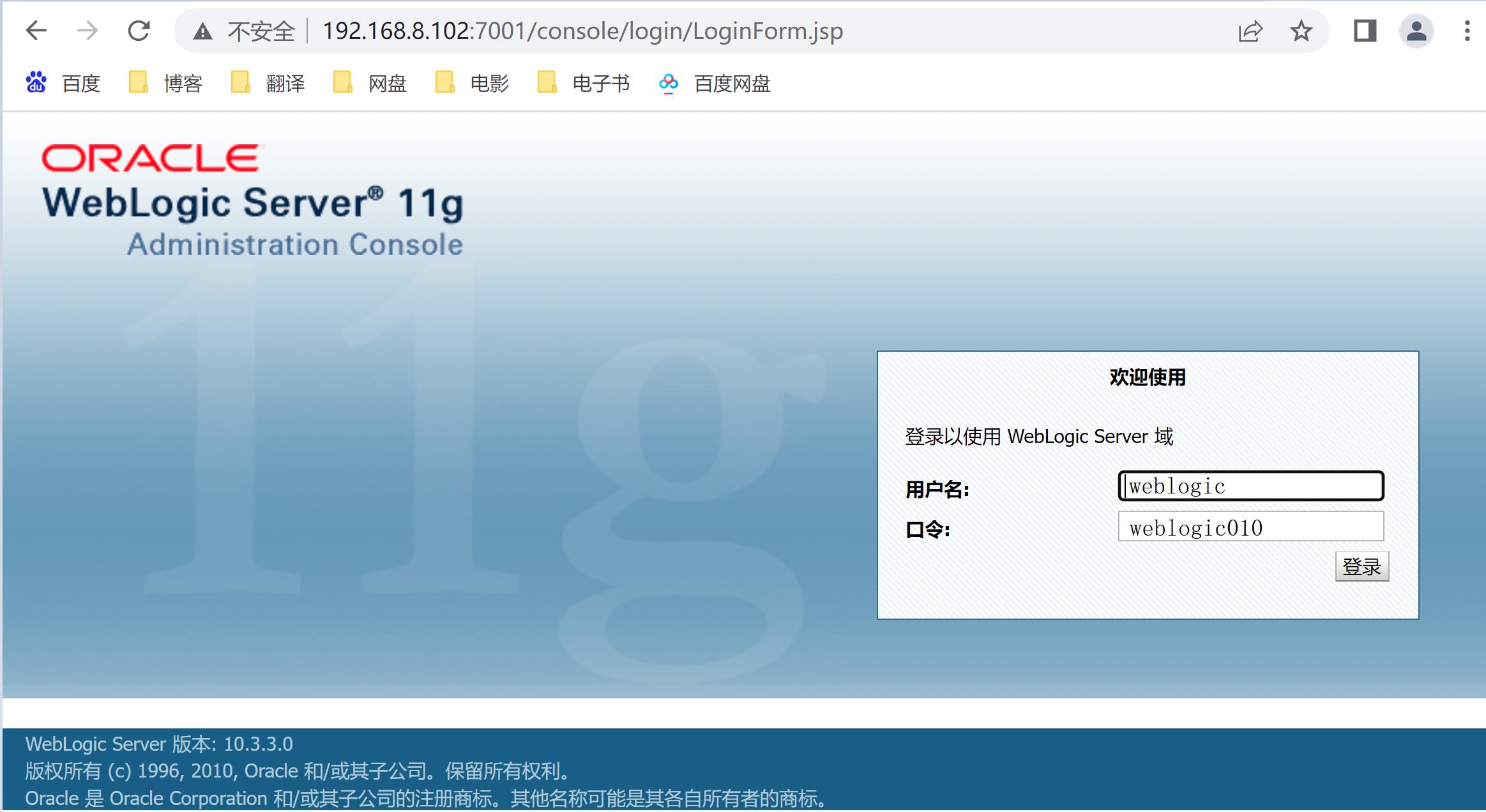
Task: Click the 口令: label
Action: 928,529
